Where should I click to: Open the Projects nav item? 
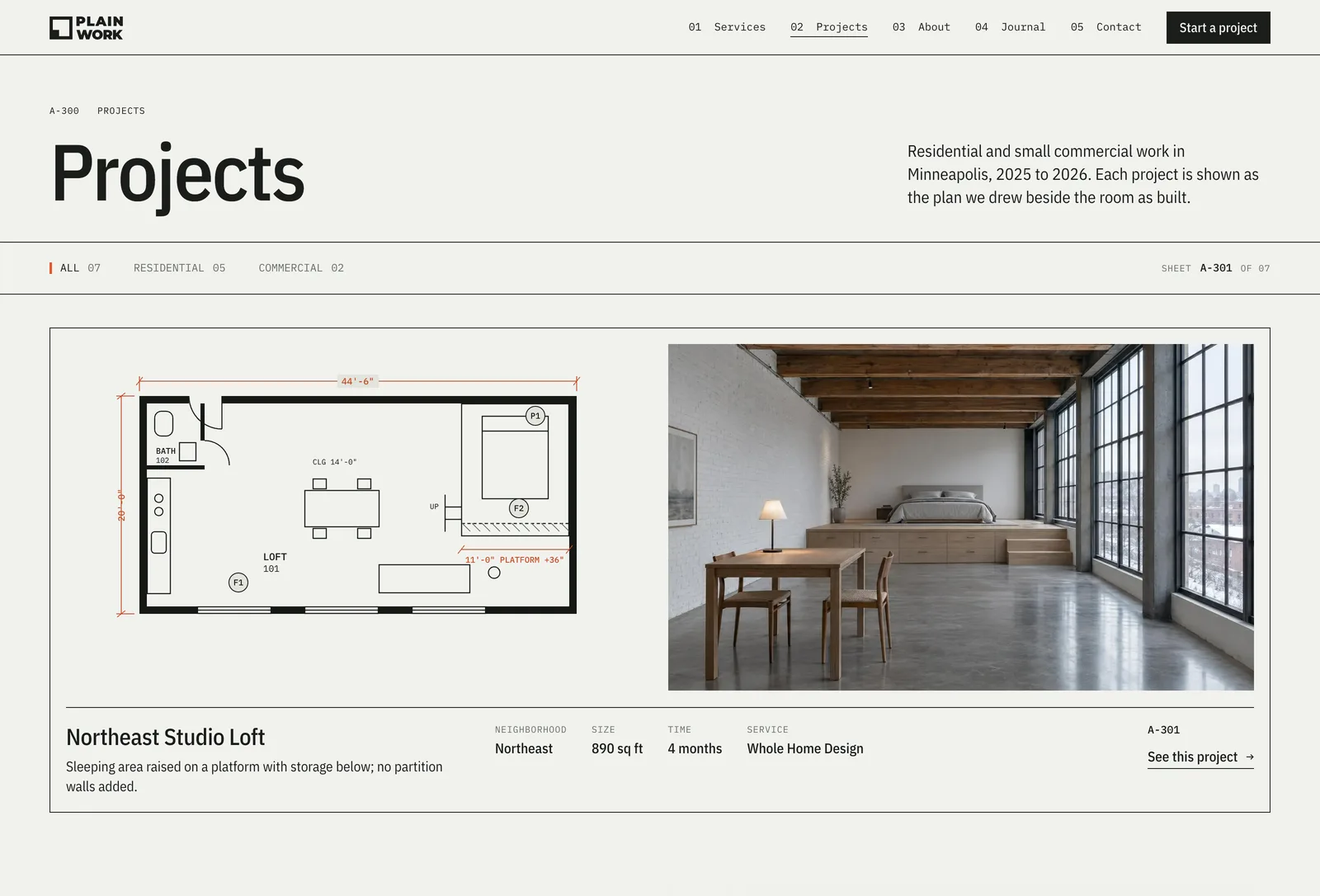[828, 27]
